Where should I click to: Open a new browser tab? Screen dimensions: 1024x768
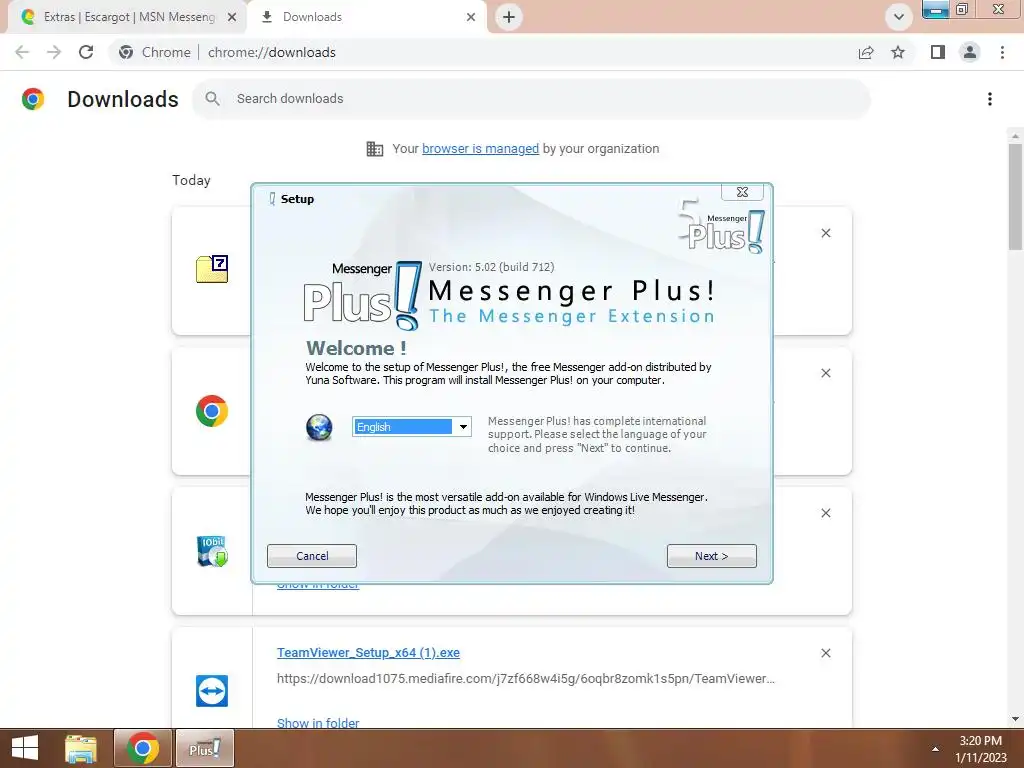click(509, 17)
